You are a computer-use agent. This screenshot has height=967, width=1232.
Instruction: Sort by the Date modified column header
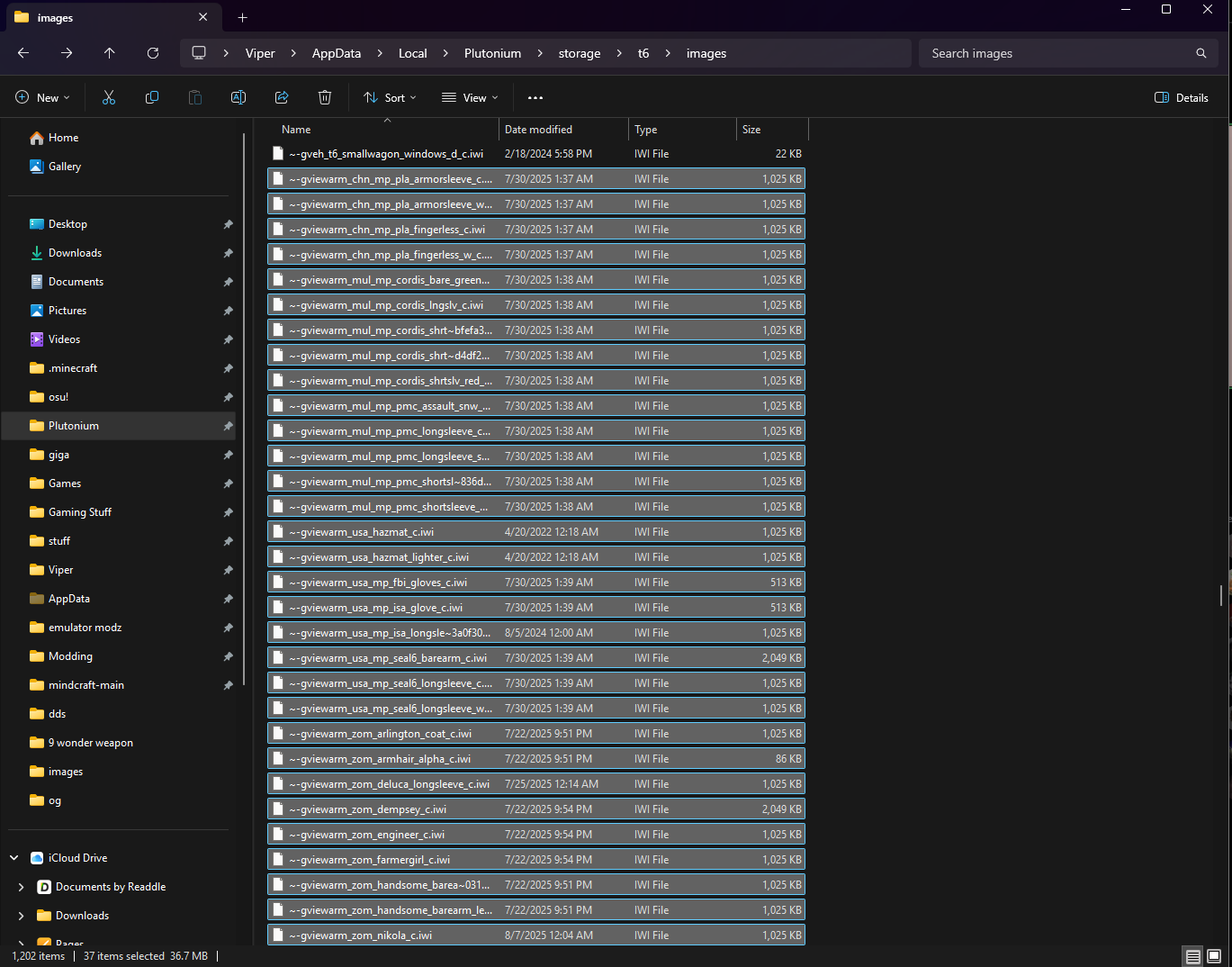(563, 130)
